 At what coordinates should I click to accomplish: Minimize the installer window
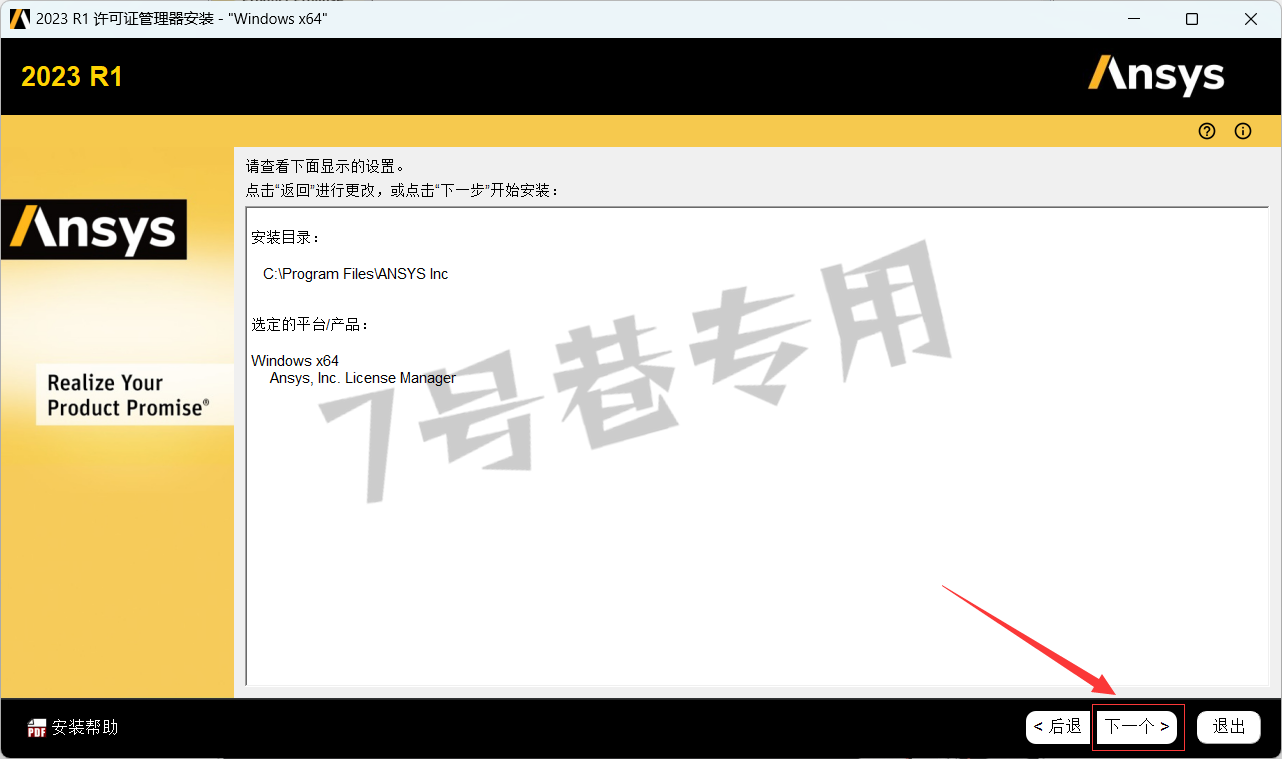[1133, 19]
